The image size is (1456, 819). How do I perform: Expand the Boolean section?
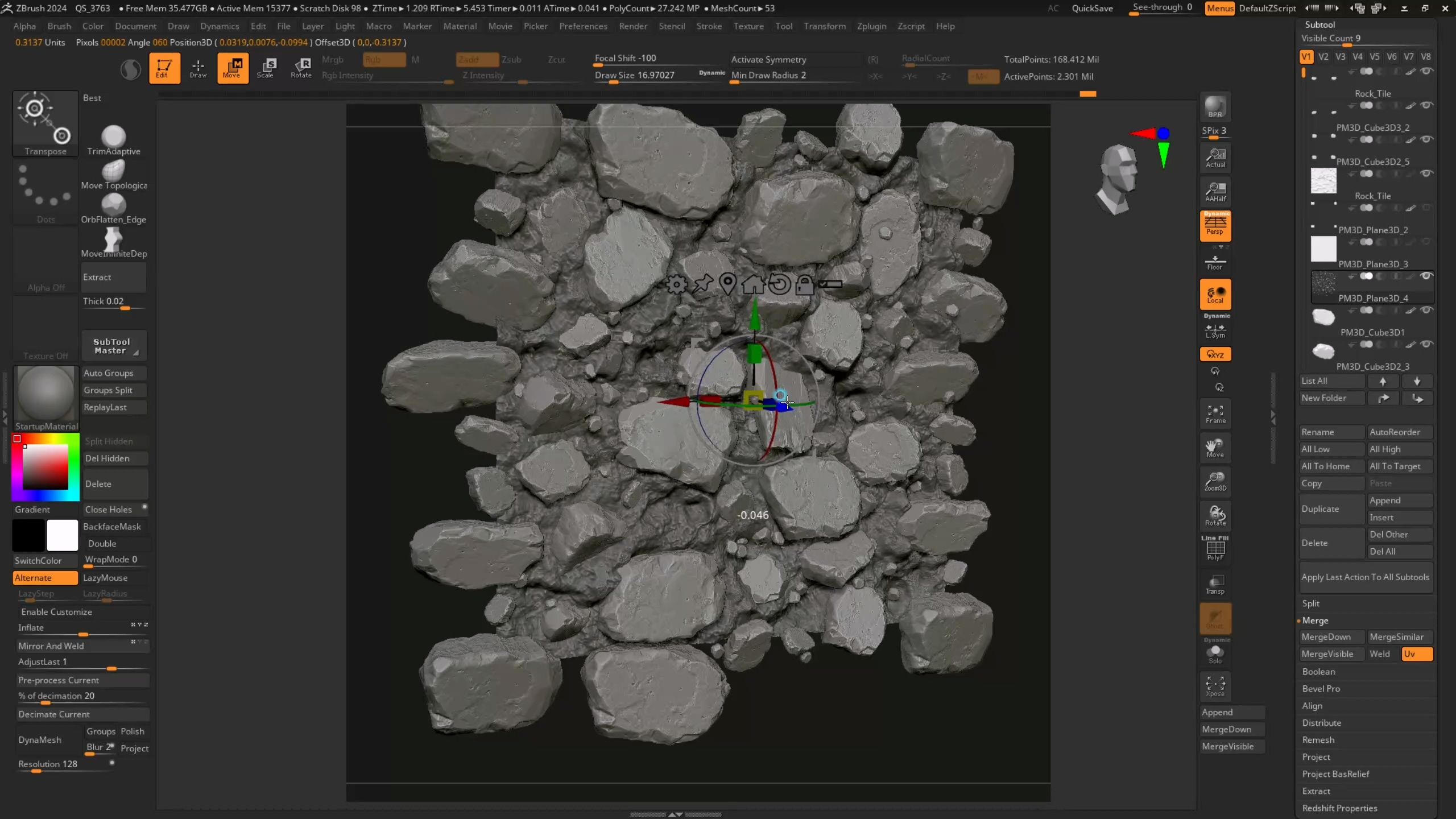[1318, 671]
